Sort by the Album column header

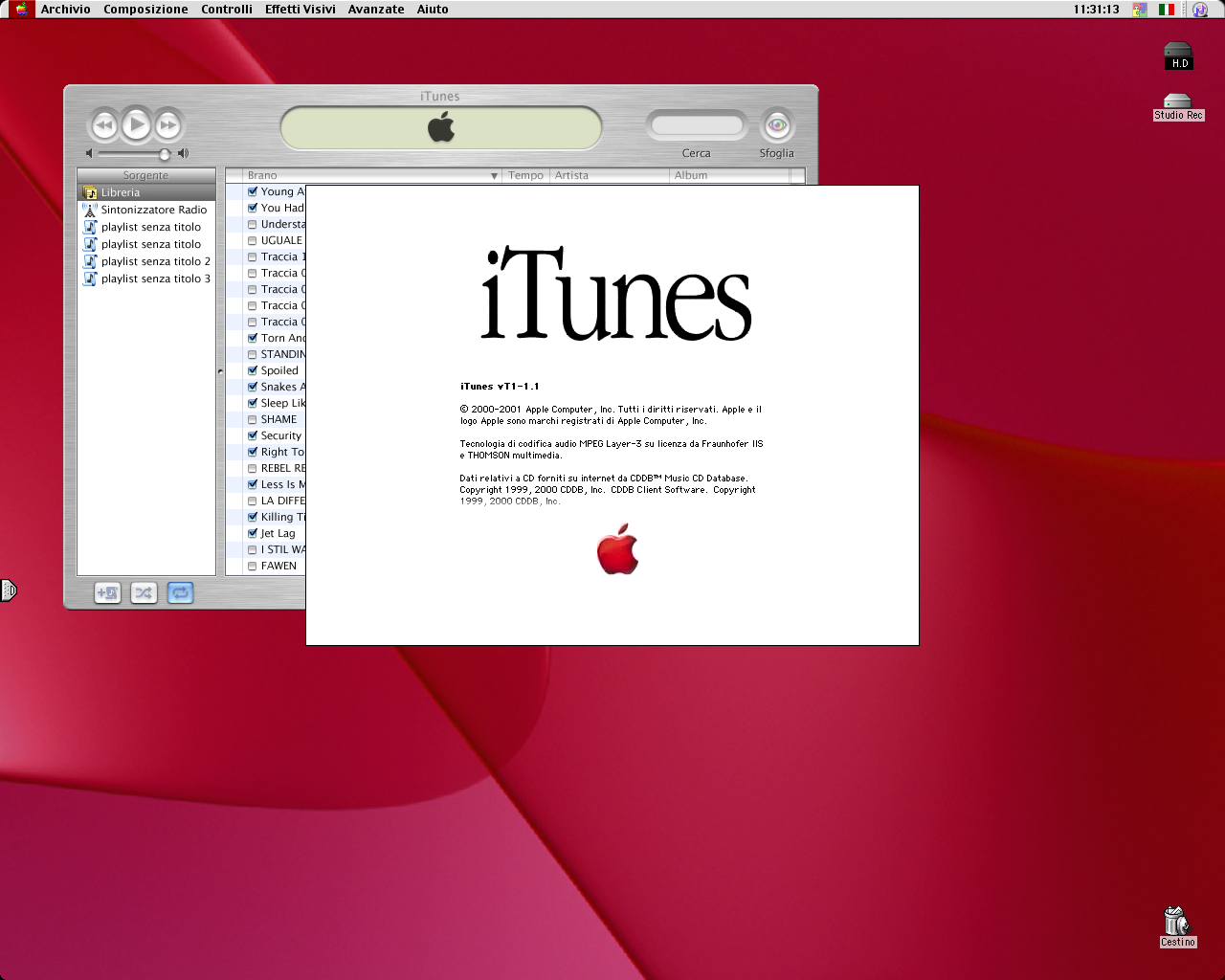(729, 175)
